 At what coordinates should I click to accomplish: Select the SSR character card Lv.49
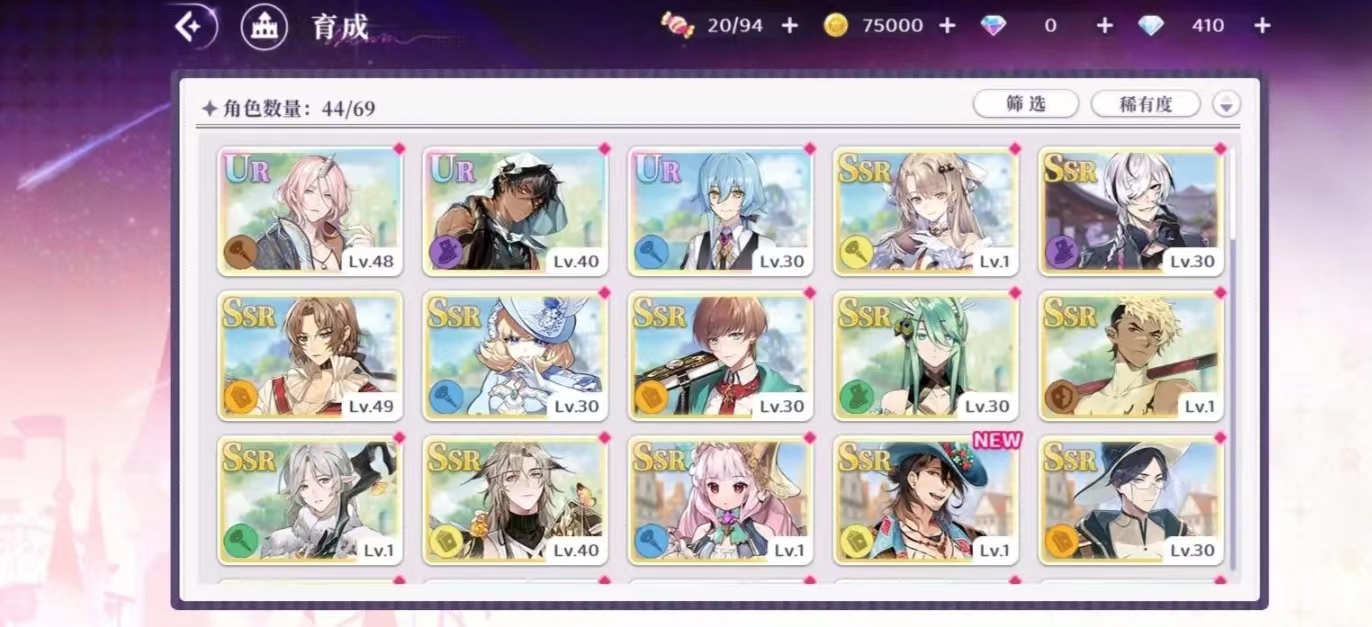pos(310,355)
